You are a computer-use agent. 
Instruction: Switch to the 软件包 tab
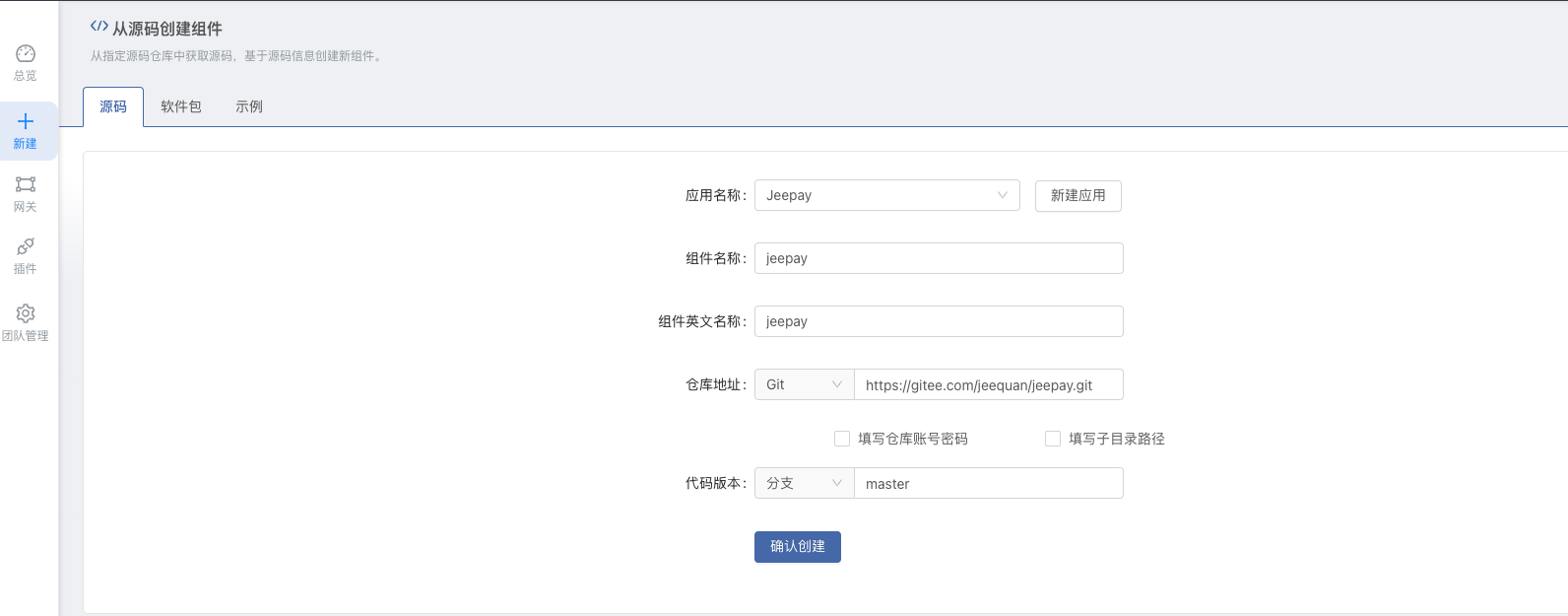pyautogui.click(x=181, y=106)
